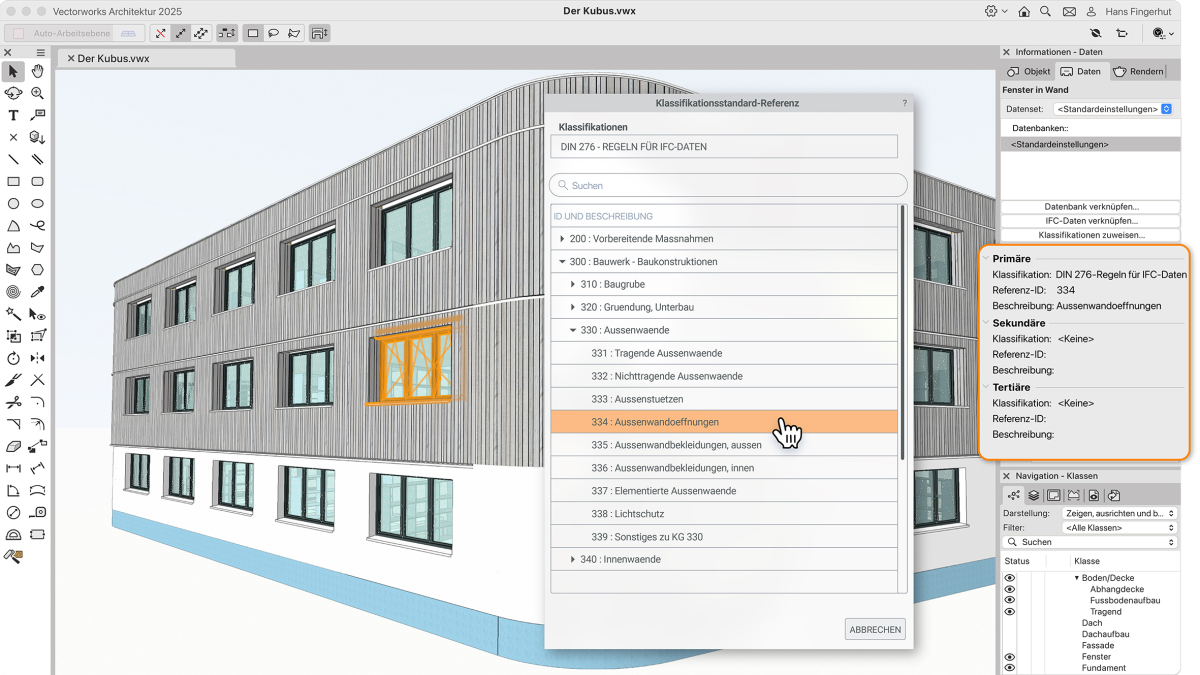Select the Text tool

click(13, 116)
